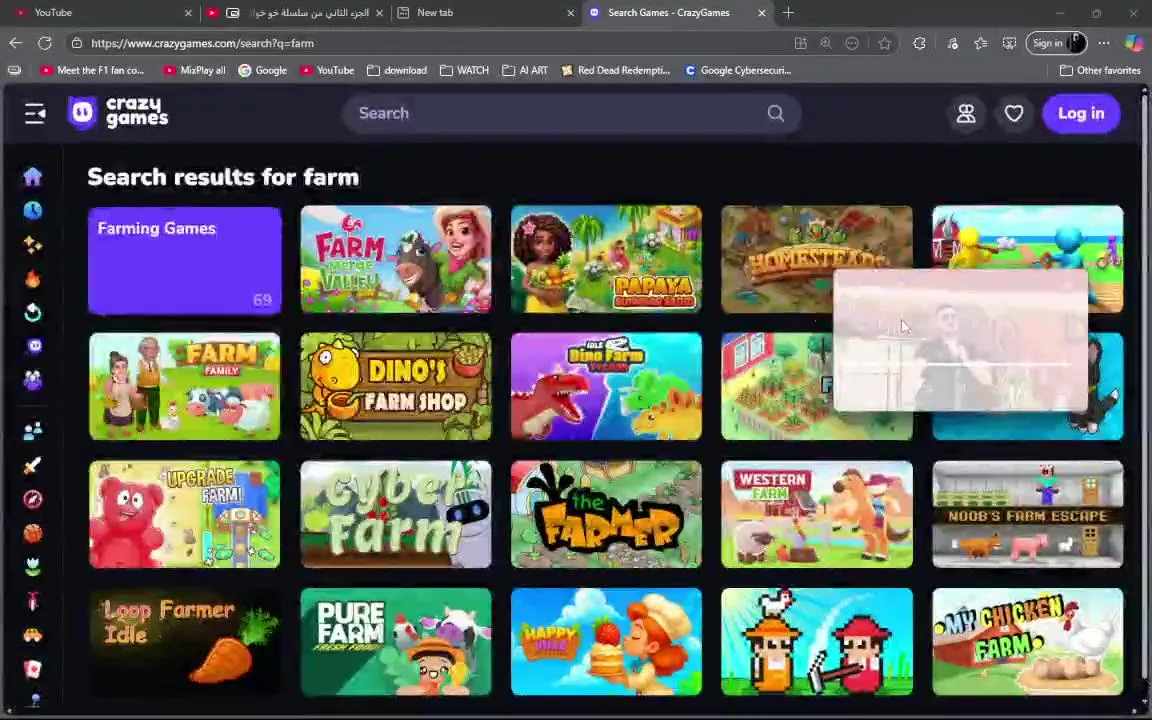The width and height of the screenshot is (1152, 720).
Task: Click the browser address bar URL
Action: (x=202, y=43)
